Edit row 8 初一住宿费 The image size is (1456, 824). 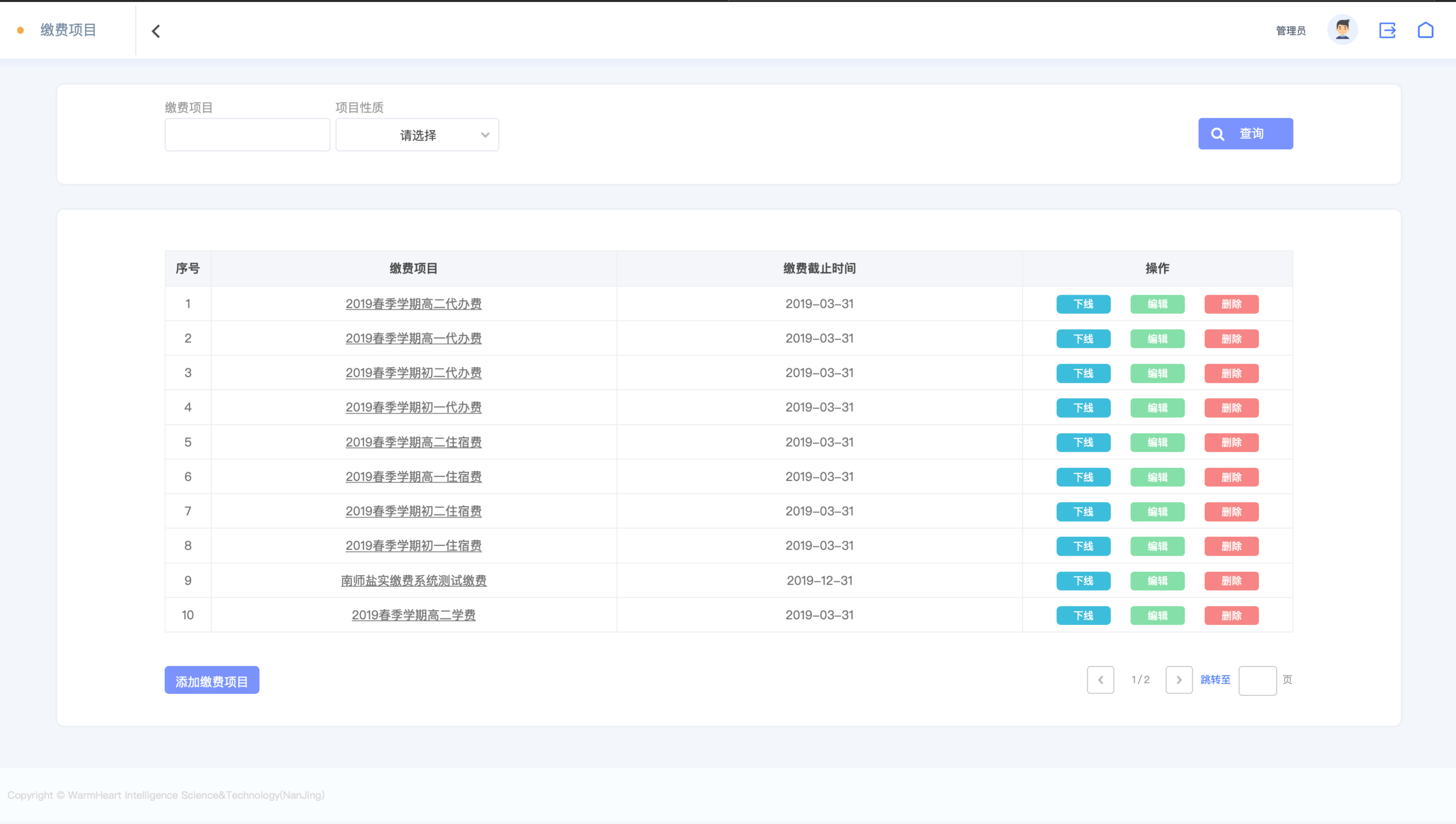point(1157,546)
